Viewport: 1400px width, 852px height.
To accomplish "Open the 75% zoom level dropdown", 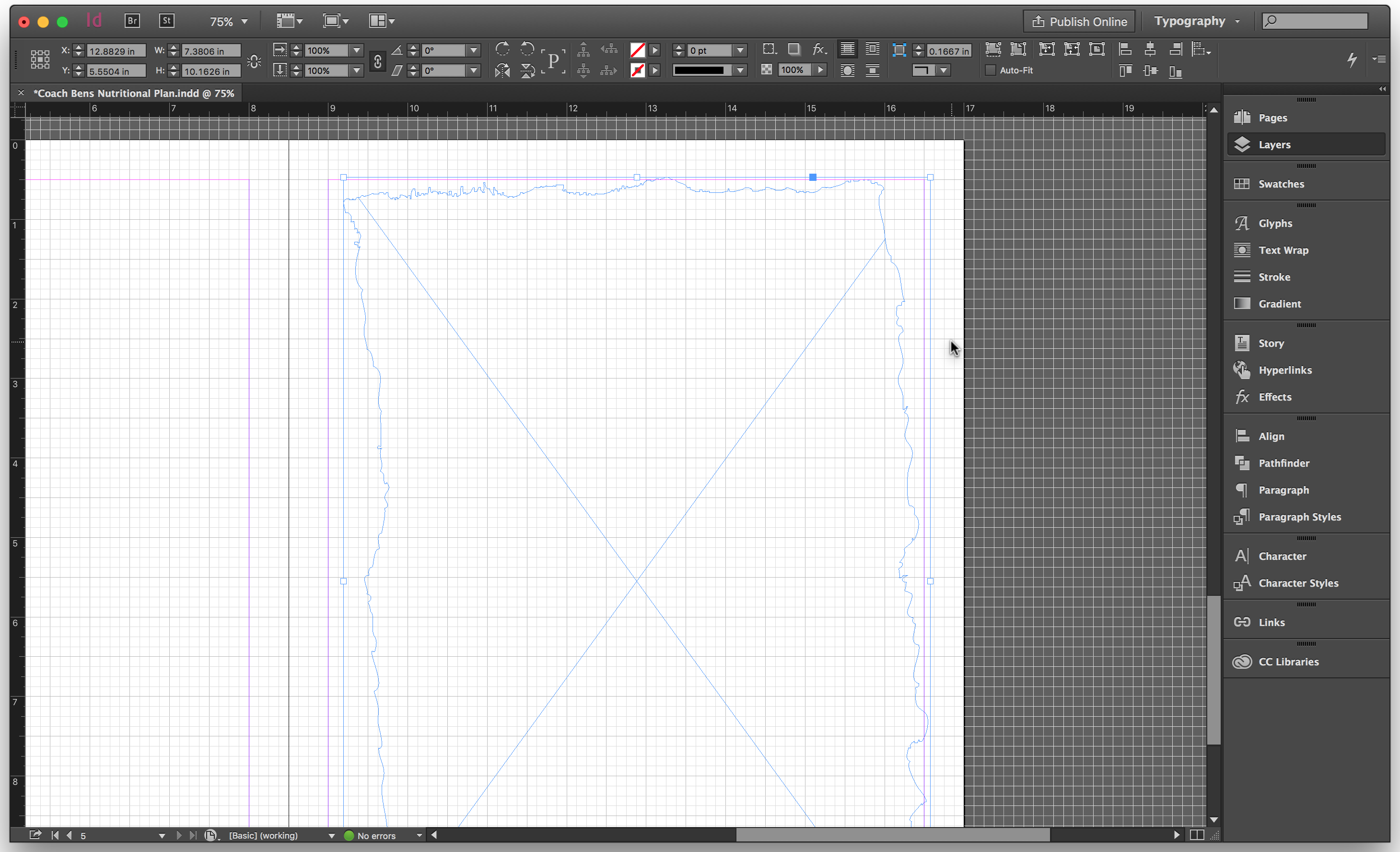I will pos(230,21).
